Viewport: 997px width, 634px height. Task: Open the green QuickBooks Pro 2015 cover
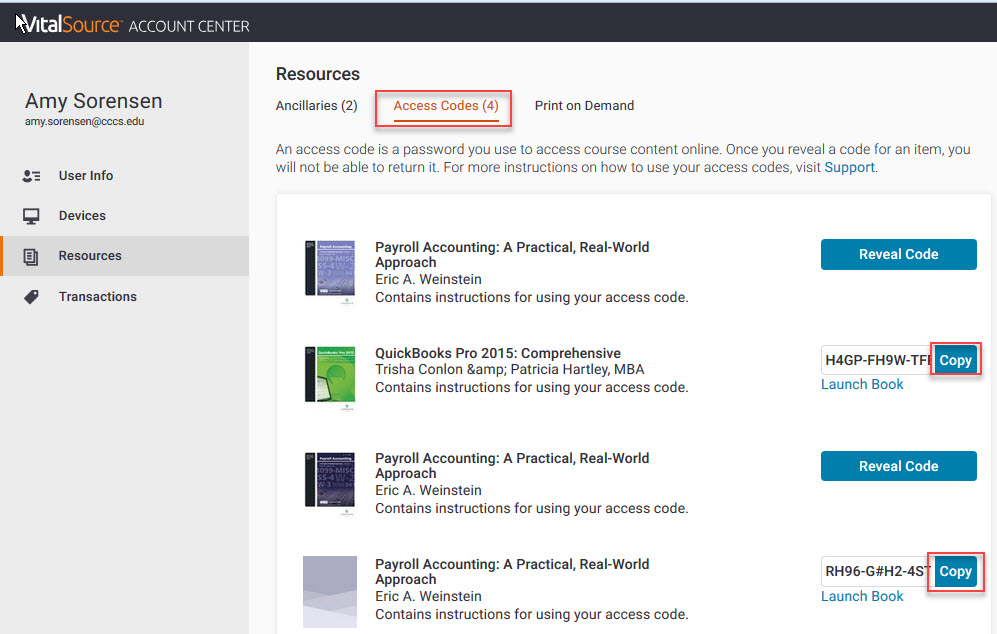point(330,375)
